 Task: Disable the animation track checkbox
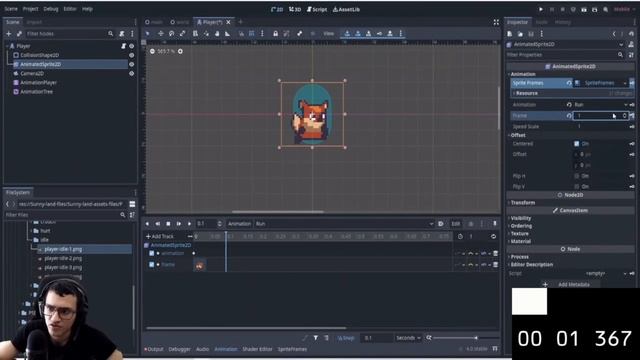pos(151,253)
